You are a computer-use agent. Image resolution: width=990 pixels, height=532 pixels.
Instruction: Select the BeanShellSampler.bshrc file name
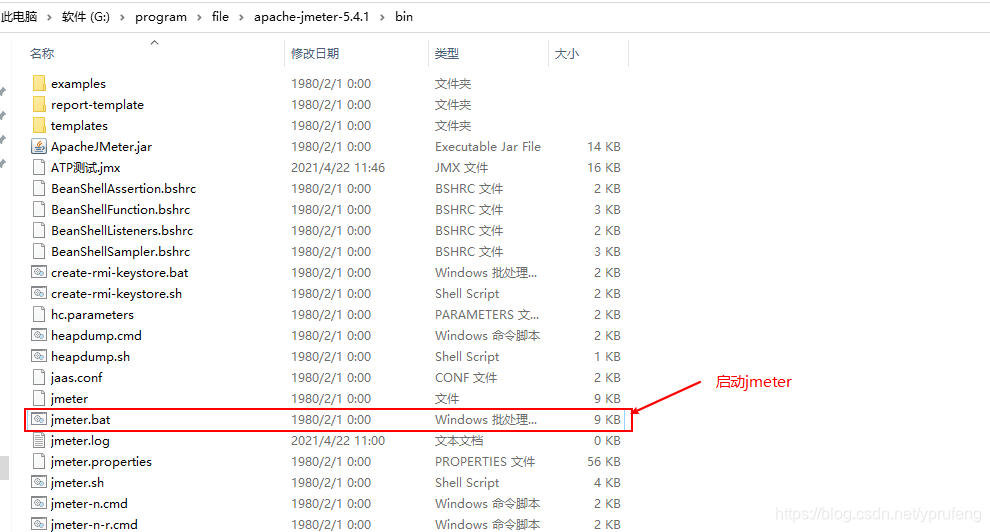click(x=120, y=251)
